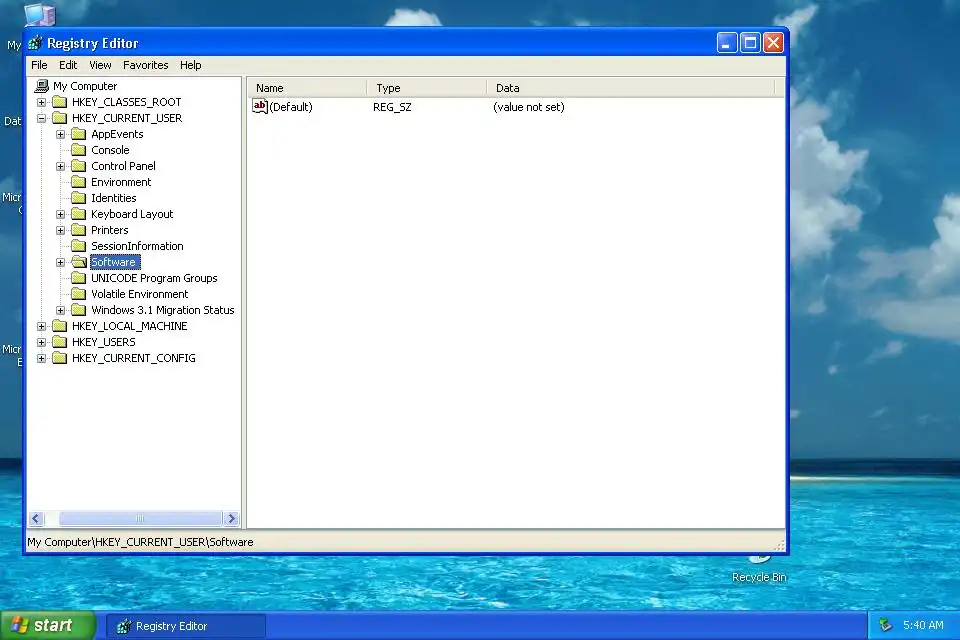This screenshot has height=640, width=960.
Task: Expand the Keyboard Layout key
Action: (x=61, y=214)
